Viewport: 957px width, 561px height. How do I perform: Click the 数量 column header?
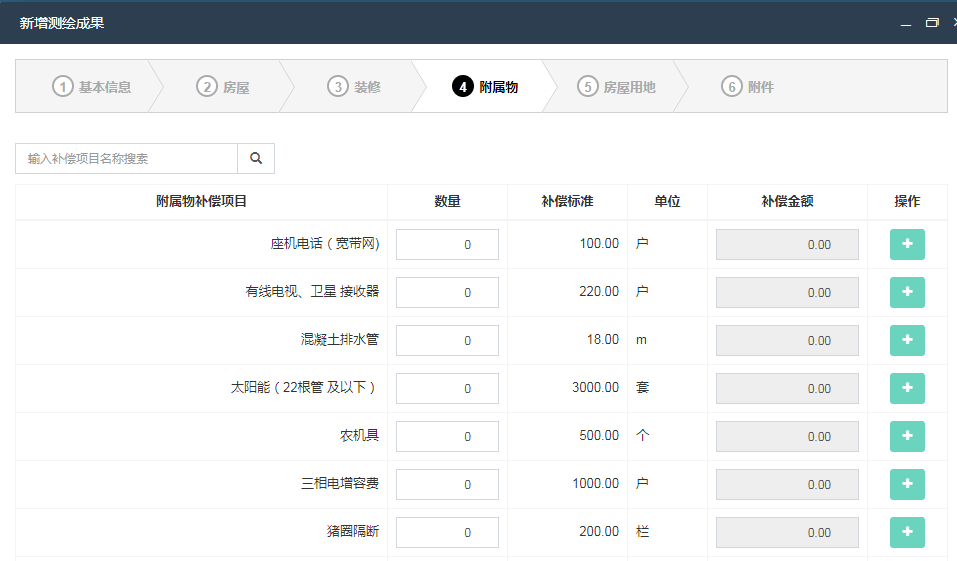pos(447,201)
